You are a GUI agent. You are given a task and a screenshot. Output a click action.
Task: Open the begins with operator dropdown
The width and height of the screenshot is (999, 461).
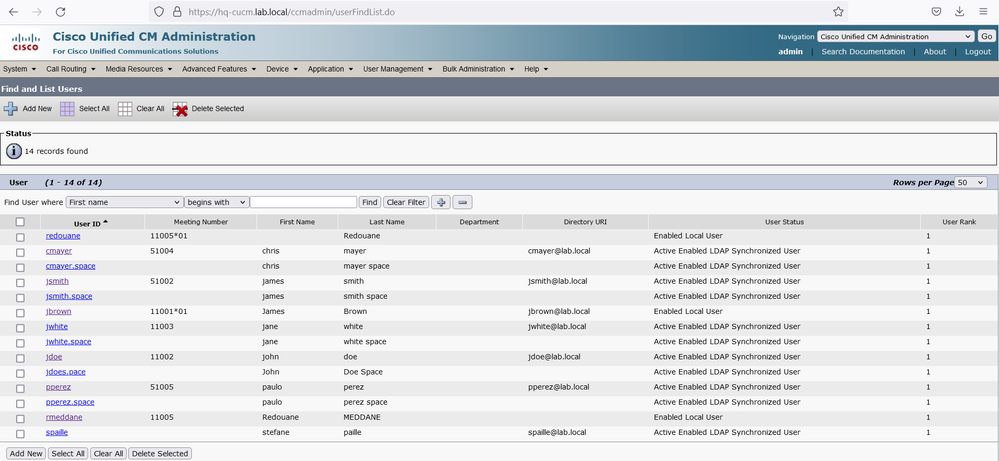point(216,202)
